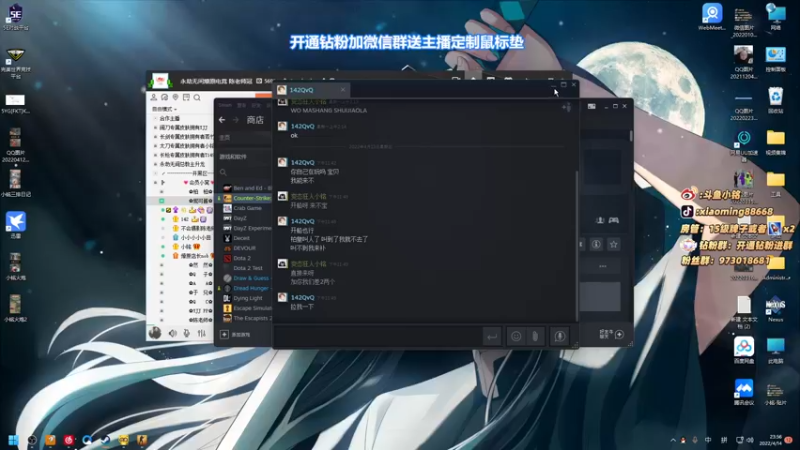Open Nexus desktop shortcut

(776, 309)
